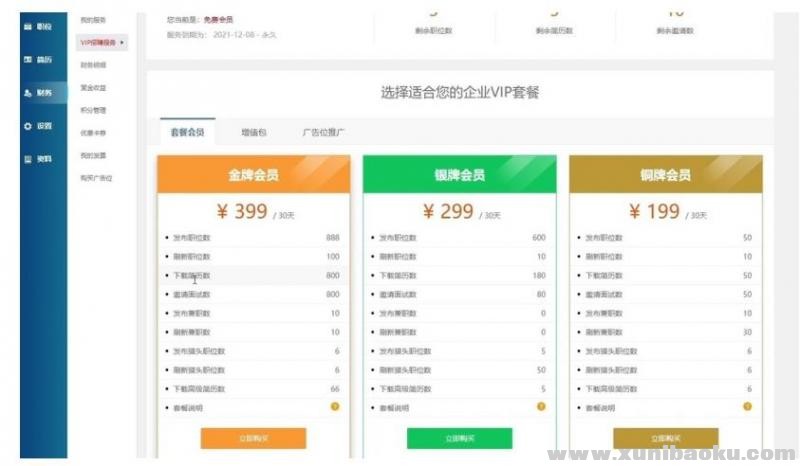Switch to the 增值包 tab
The width and height of the screenshot is (800, 466).
point(254,132)
